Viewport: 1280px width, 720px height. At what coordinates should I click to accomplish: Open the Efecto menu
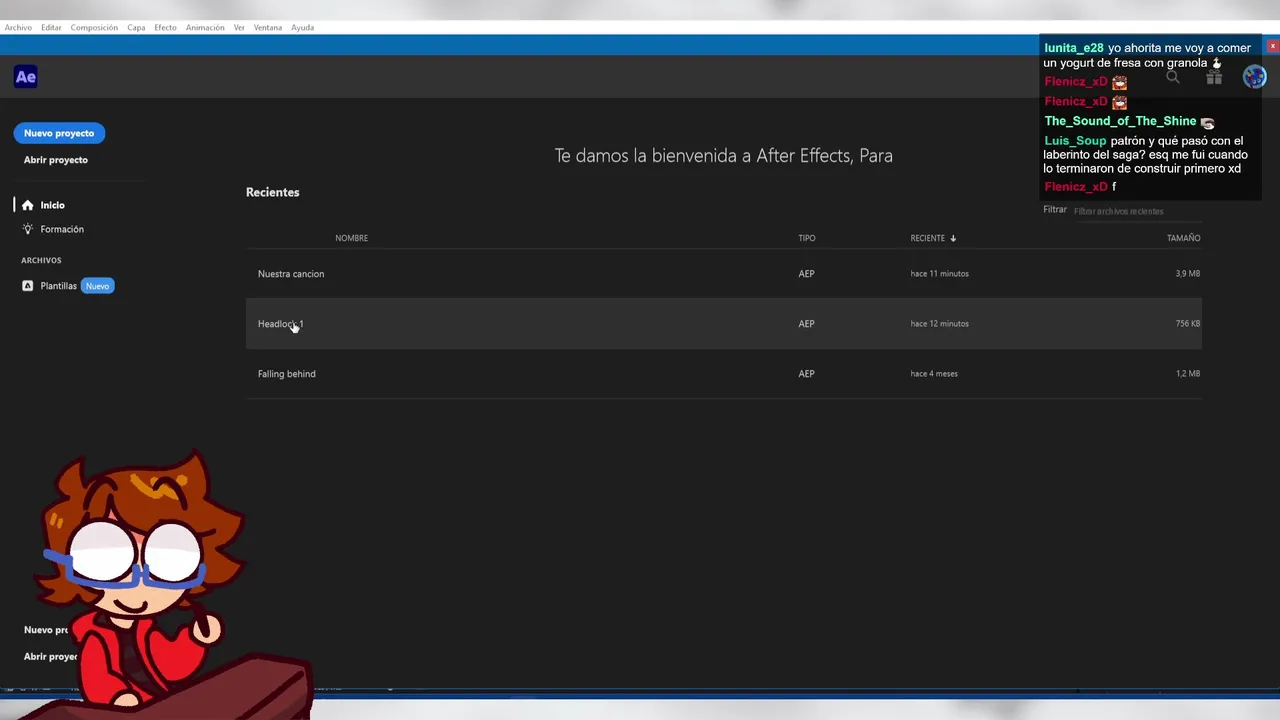click(165, 27)
